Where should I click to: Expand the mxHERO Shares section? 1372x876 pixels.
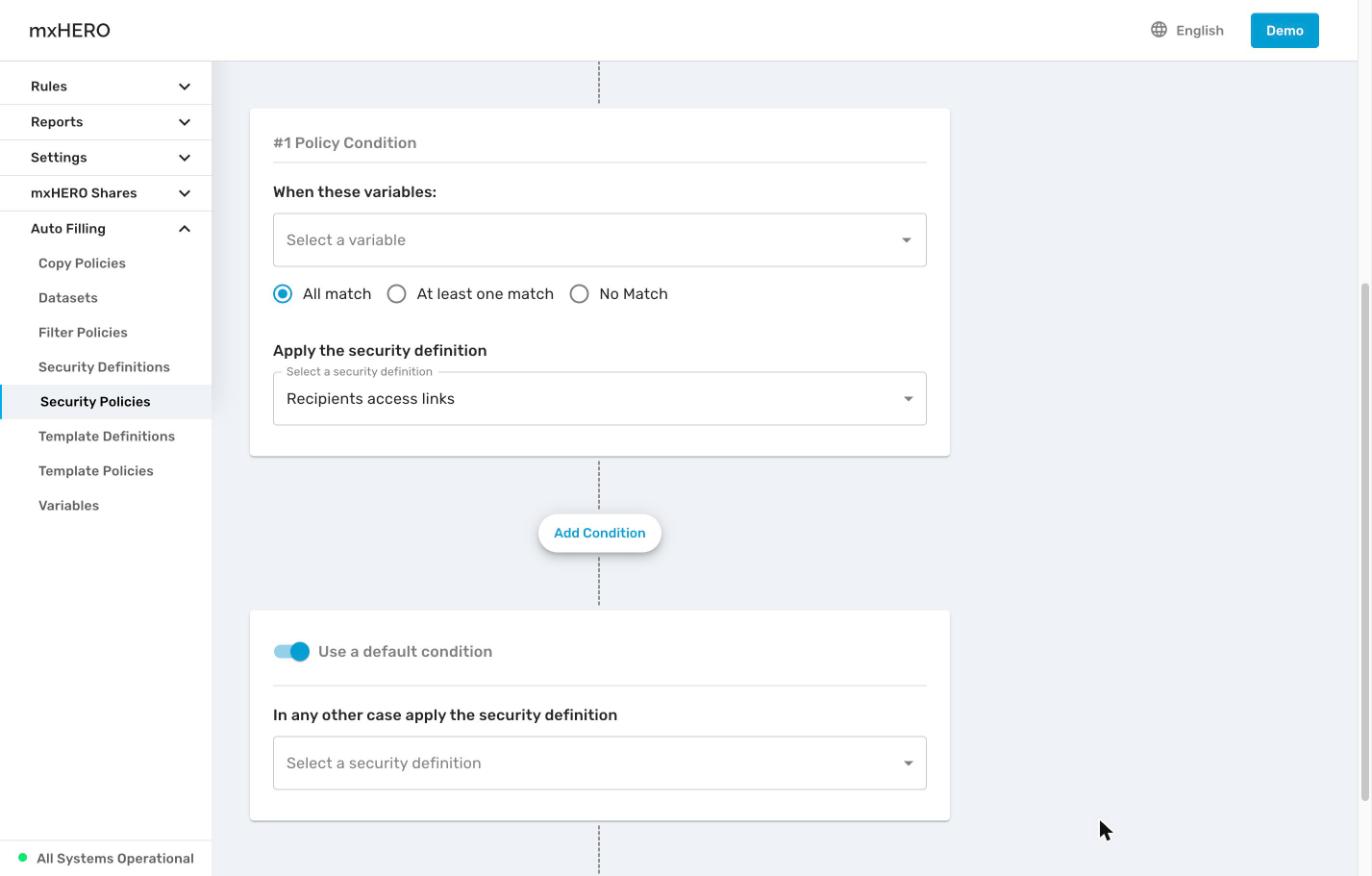[x=106, y=193]
